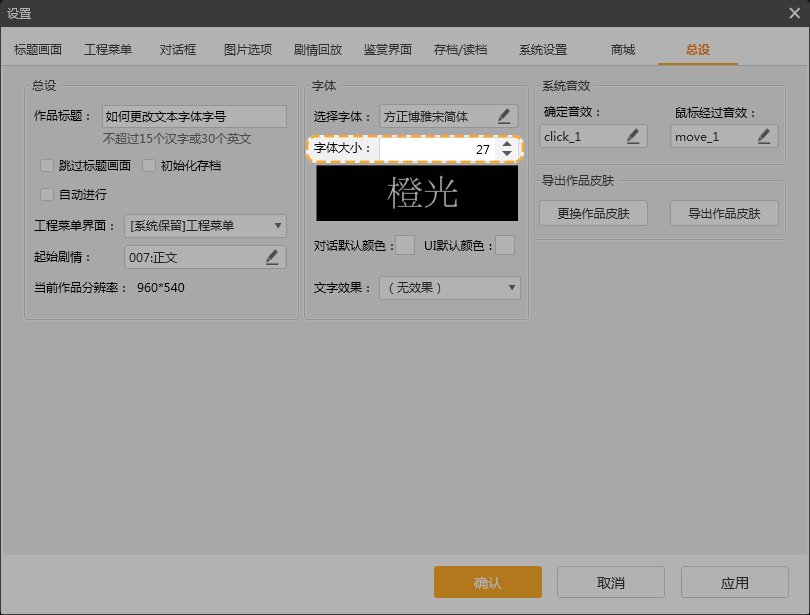Open the UI默认颜色 color swatch
Viewport: 810px width, 615px height.
click(505, 246)
